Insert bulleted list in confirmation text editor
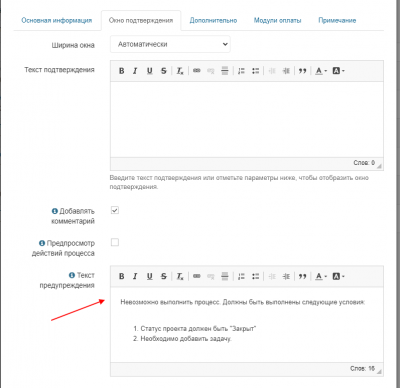Image resolution: width=400 pixels, height=388 pixels. click(x=256, y=71)
